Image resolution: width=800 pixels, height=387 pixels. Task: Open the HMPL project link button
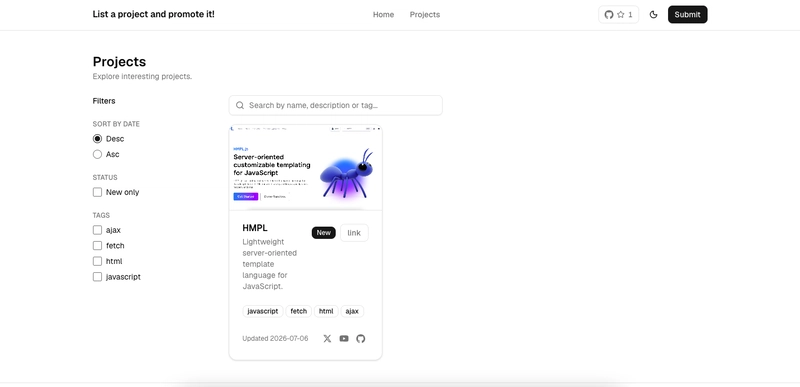tap(354, 233)
